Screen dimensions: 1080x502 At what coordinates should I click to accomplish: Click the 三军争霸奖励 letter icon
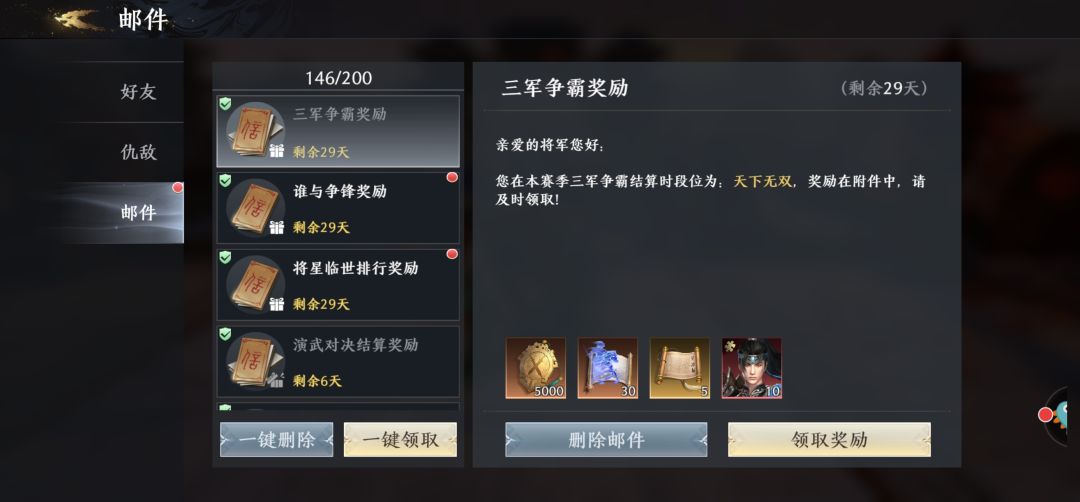click(x=255, y=130)
